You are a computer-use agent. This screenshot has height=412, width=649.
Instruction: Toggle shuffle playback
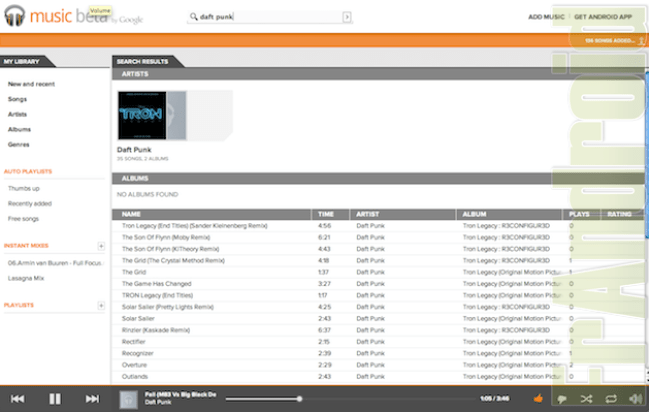(x=586, y=399)
